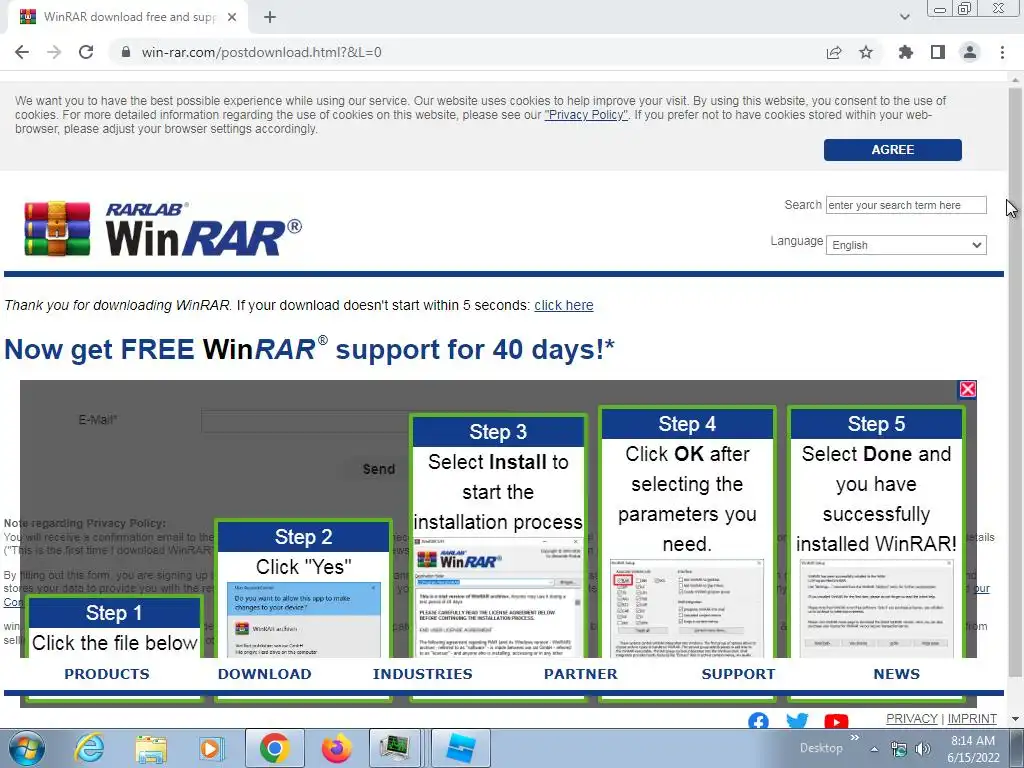This screenshot has width=1024, height=768.
Task: Open the INDUSTRIES menu
Action: [x=423, y=674]
